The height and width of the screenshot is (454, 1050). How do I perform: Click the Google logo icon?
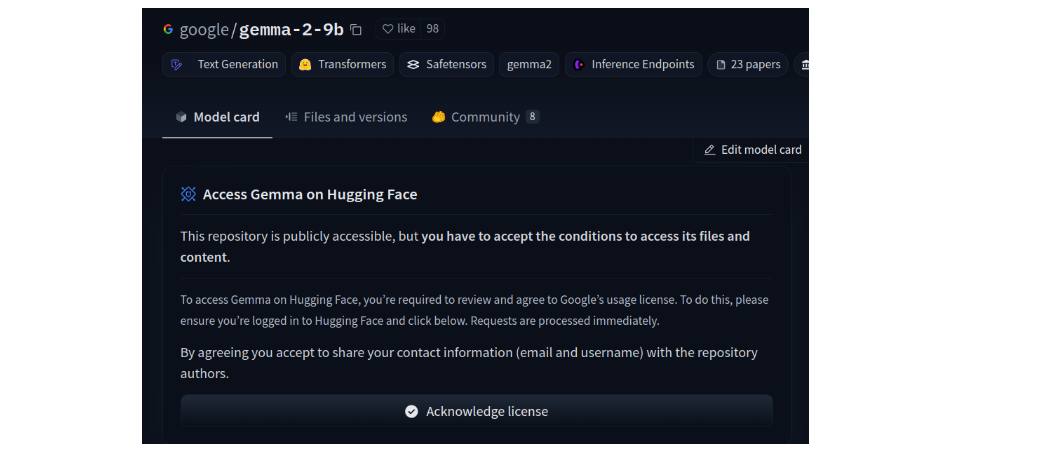pyautogui.click(x=167, y=29)
